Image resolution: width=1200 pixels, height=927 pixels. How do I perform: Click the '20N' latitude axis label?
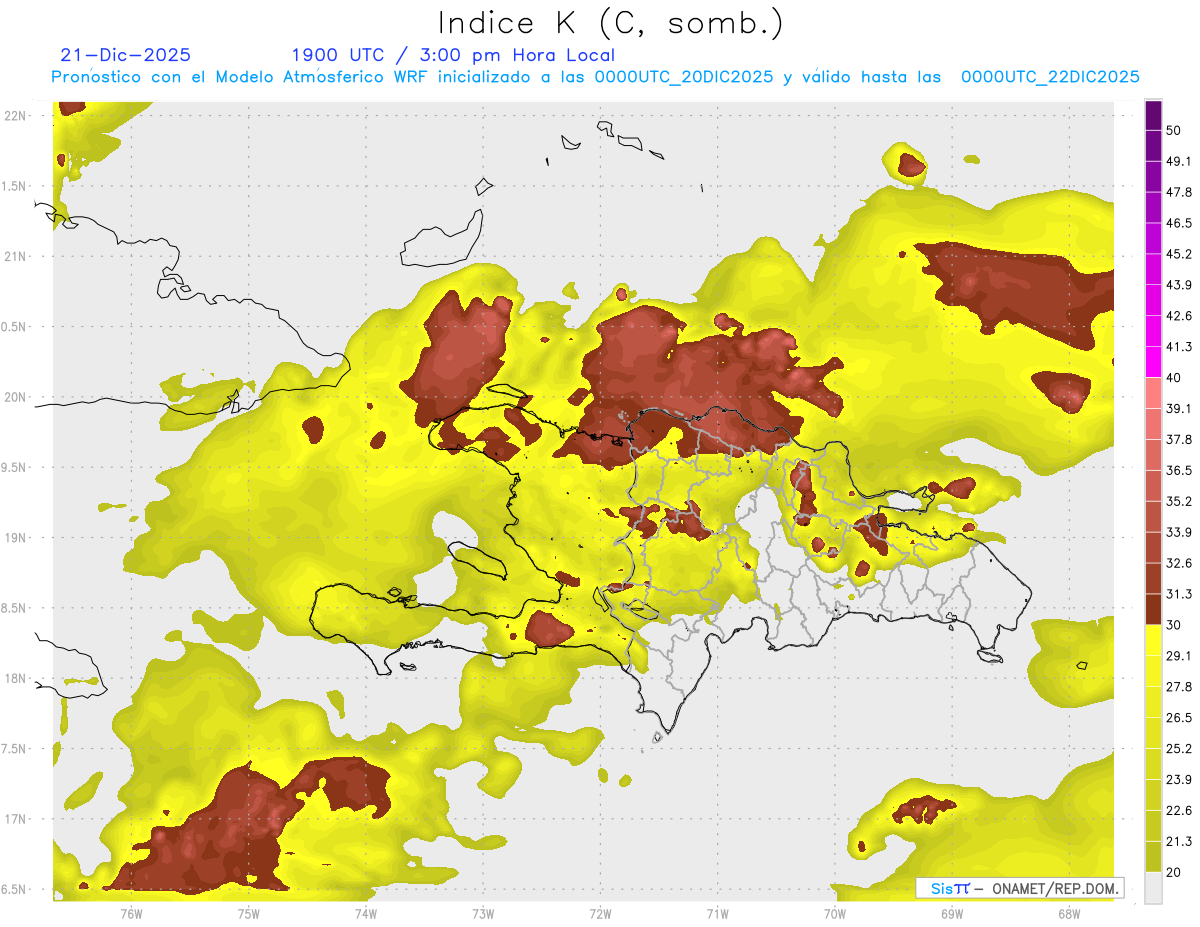15,397
